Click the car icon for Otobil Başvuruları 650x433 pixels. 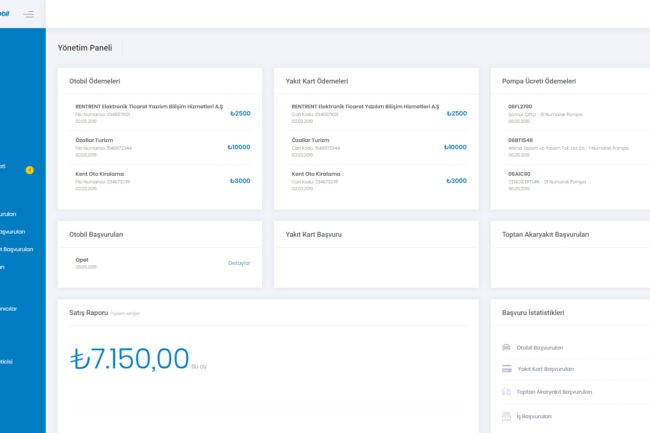(x=506, y=347)
